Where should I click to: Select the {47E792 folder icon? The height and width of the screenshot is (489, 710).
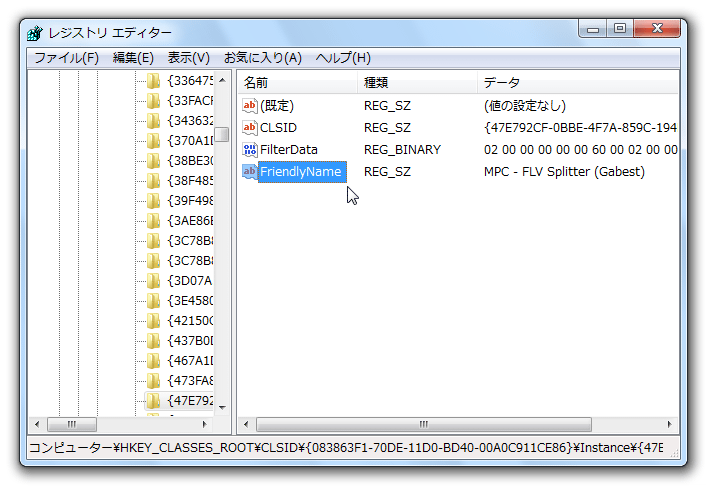point(154,400)
